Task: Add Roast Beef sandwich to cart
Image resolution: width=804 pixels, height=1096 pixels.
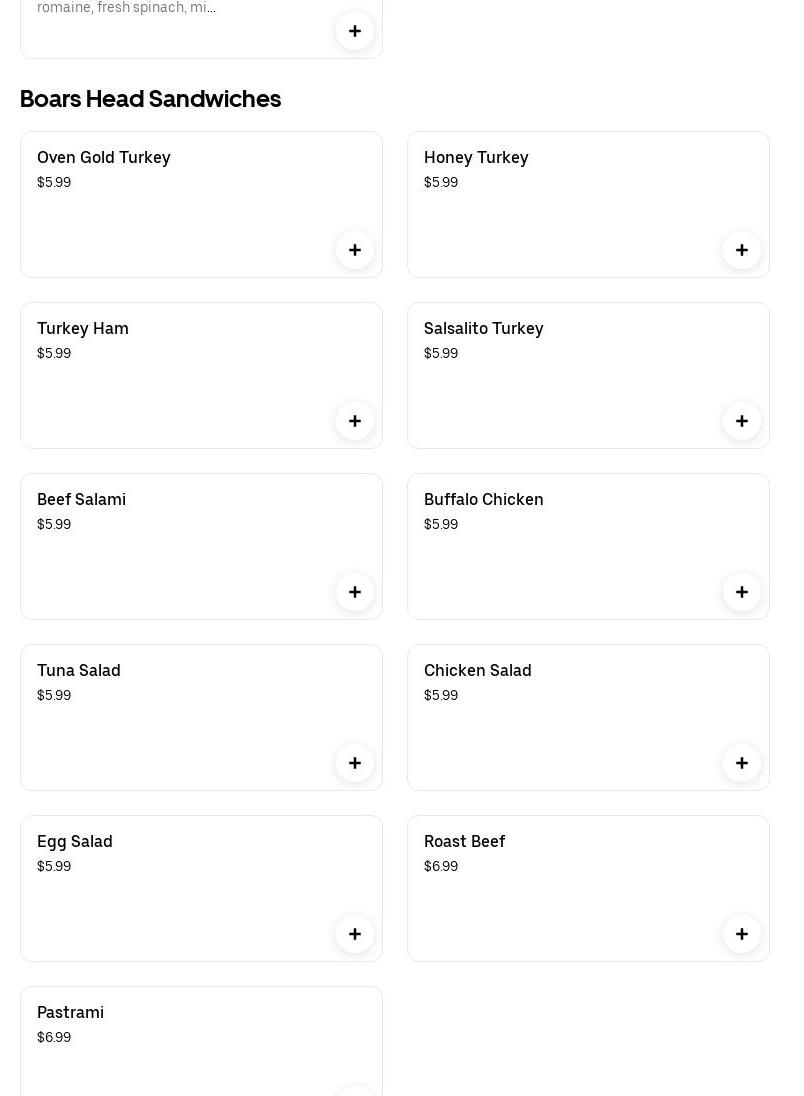Action: pos(742,934)
